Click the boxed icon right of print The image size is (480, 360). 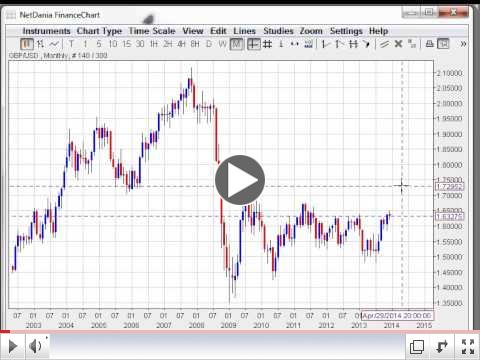pyautogui.click(x=443, y=44)
